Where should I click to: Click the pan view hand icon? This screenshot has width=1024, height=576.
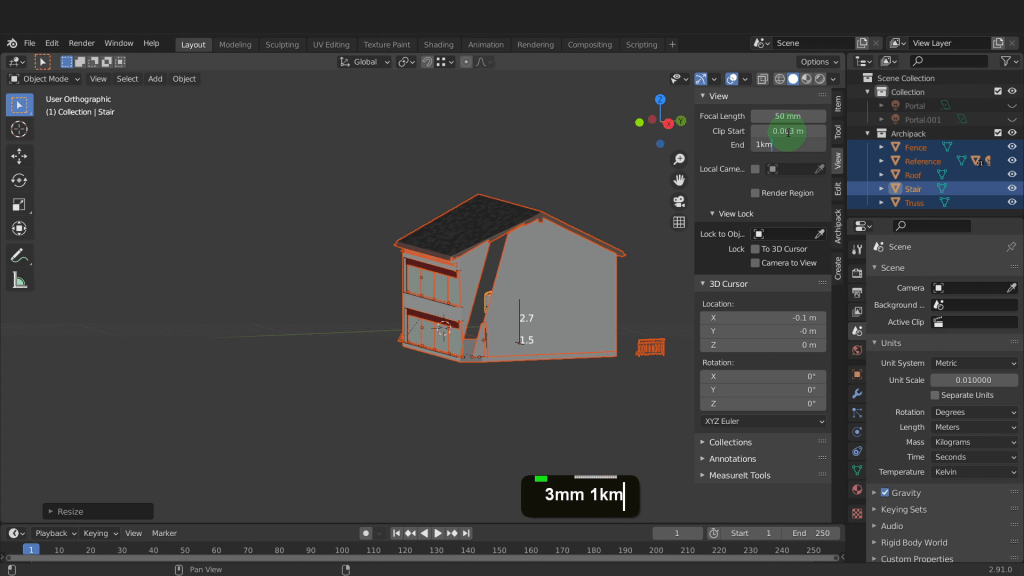pyautogui.click(x=679, y=180)
